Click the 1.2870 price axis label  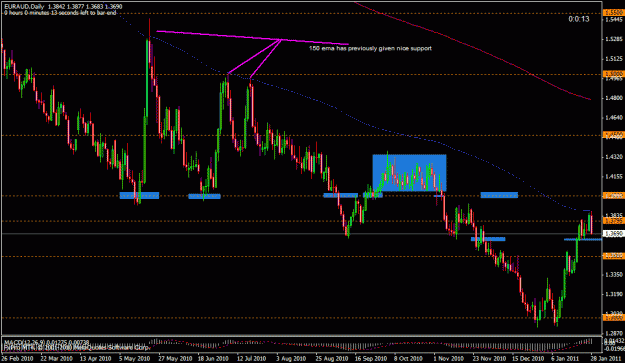click(x=613, y=333)
